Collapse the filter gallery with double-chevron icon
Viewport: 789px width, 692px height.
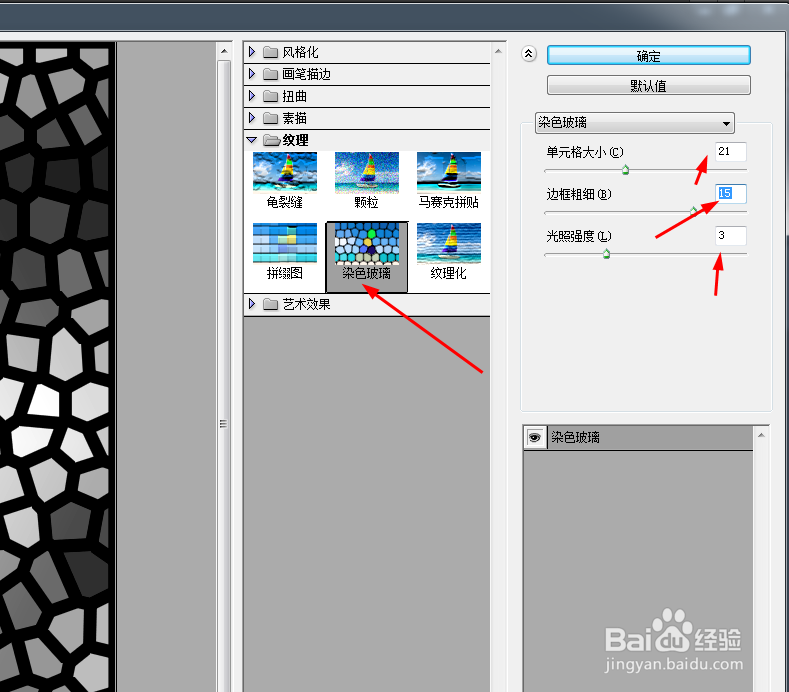[x=528, y=54]
